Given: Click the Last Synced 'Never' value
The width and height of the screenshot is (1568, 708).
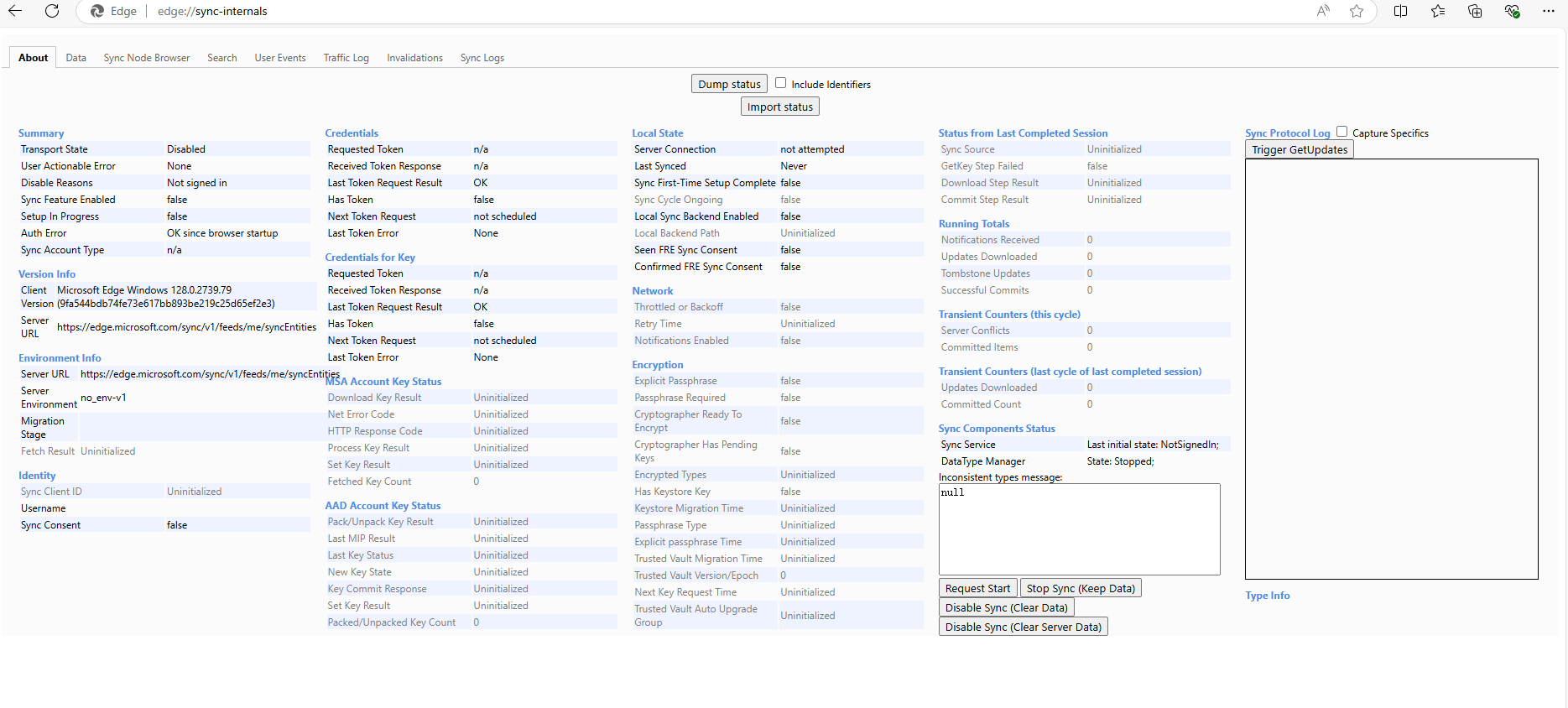Looking at the screenshot, I should 794,166.
